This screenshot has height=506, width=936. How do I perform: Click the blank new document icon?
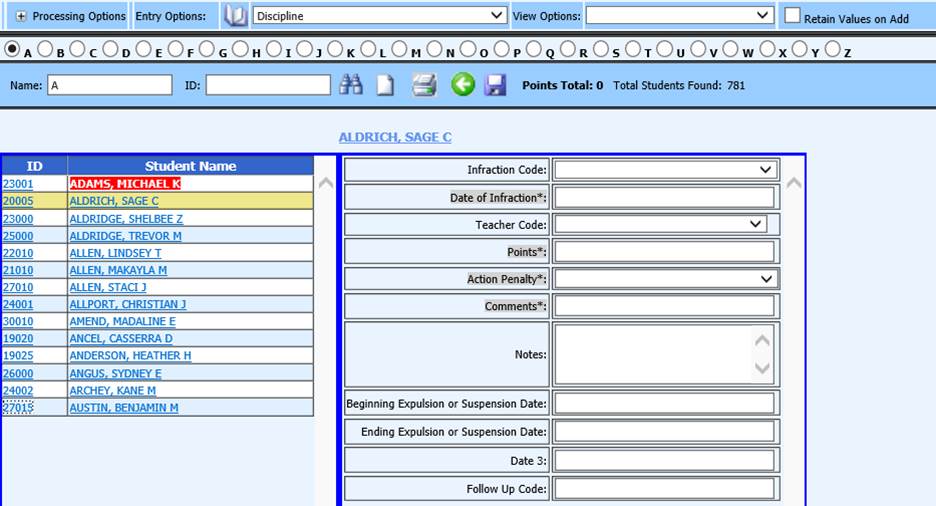385,86
